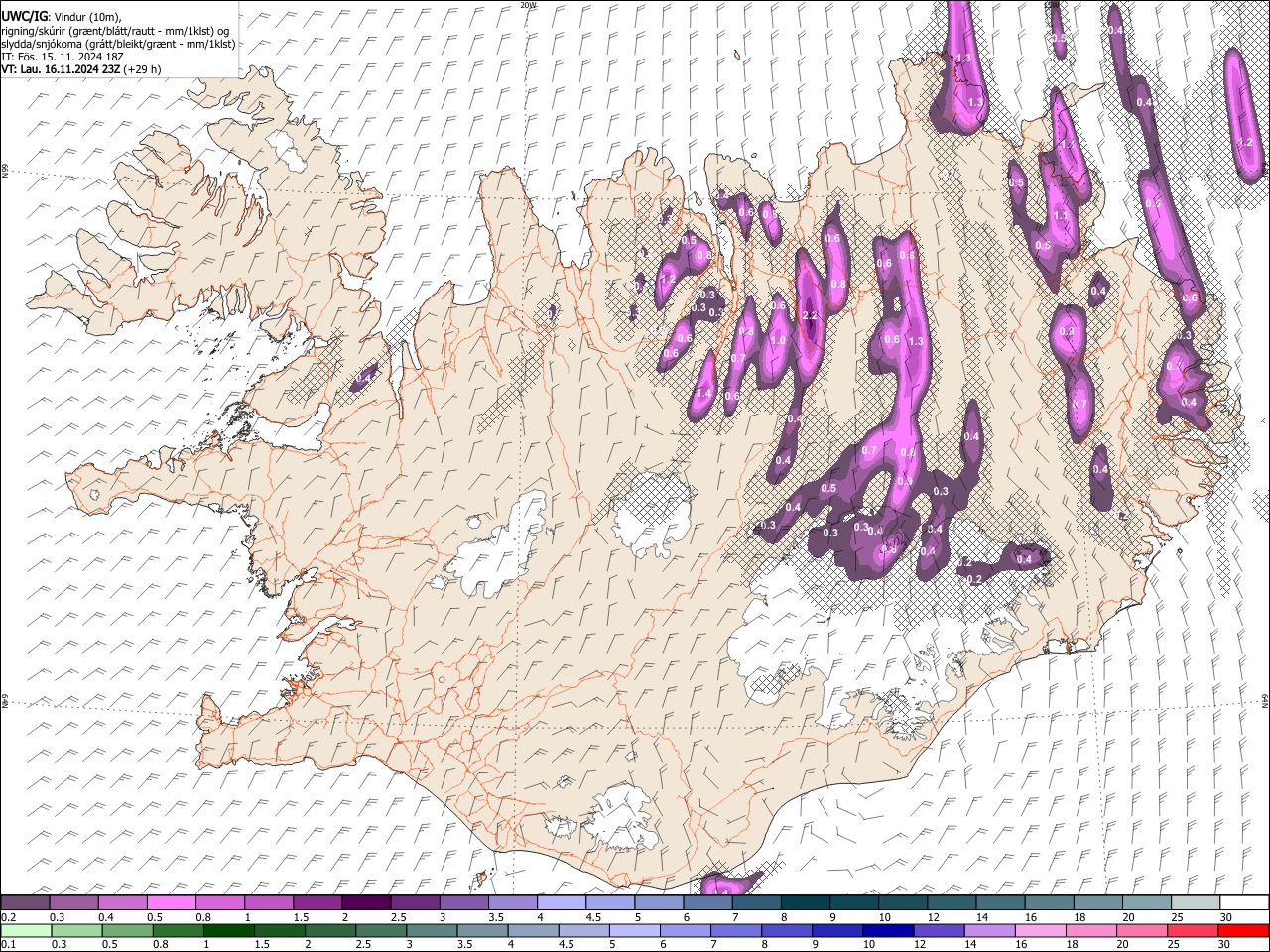Viewport: 1270px width, 952px height.
Task: Click the grey-purple snow swatch between 0.2 and 0.3
Action: [25, 903]
